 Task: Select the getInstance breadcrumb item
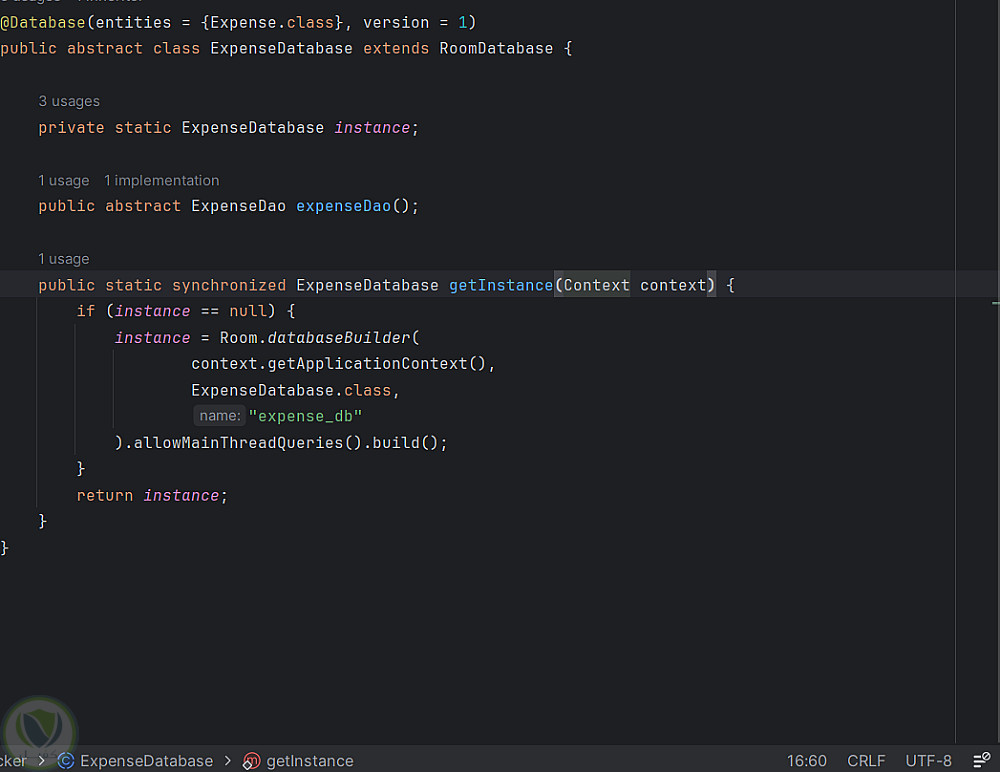(x=309, y=761)
